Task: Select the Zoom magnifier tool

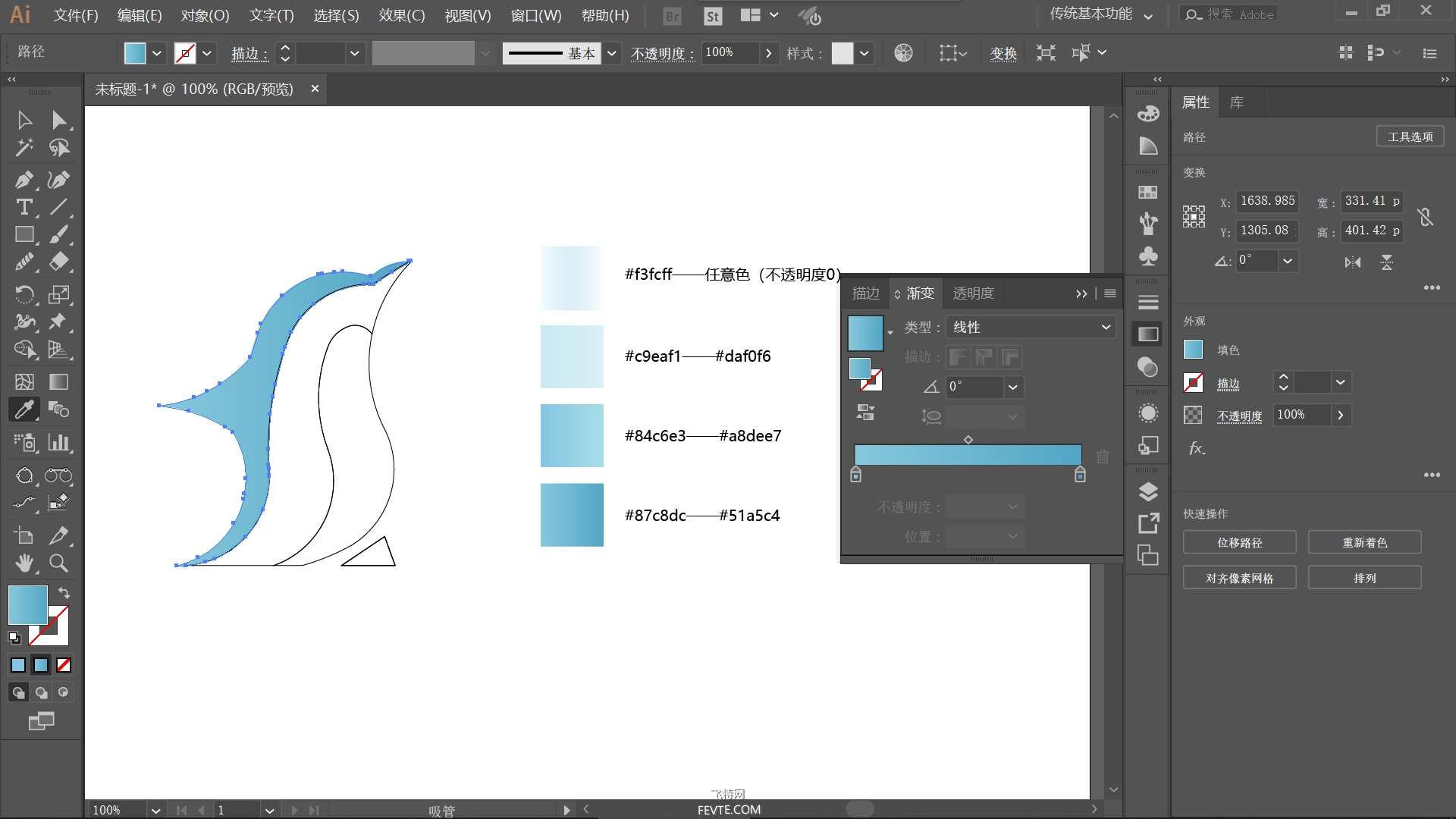Action: (x=58, y=563)
